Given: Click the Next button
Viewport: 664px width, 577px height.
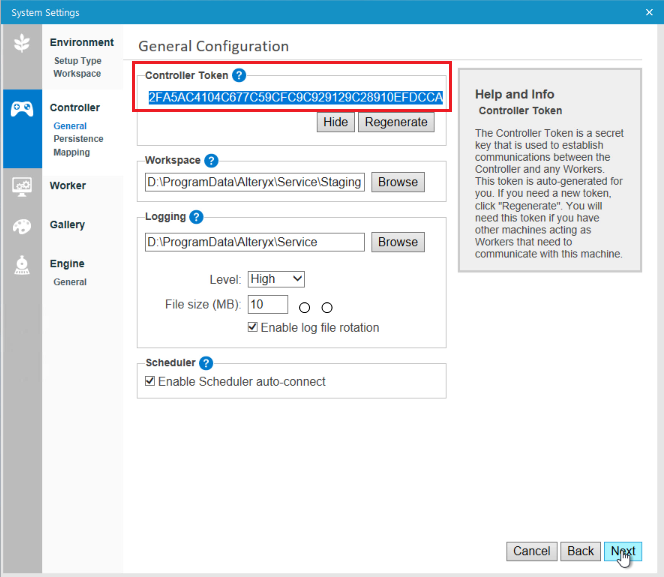Looking at the screenshot, I should (623, 551).
